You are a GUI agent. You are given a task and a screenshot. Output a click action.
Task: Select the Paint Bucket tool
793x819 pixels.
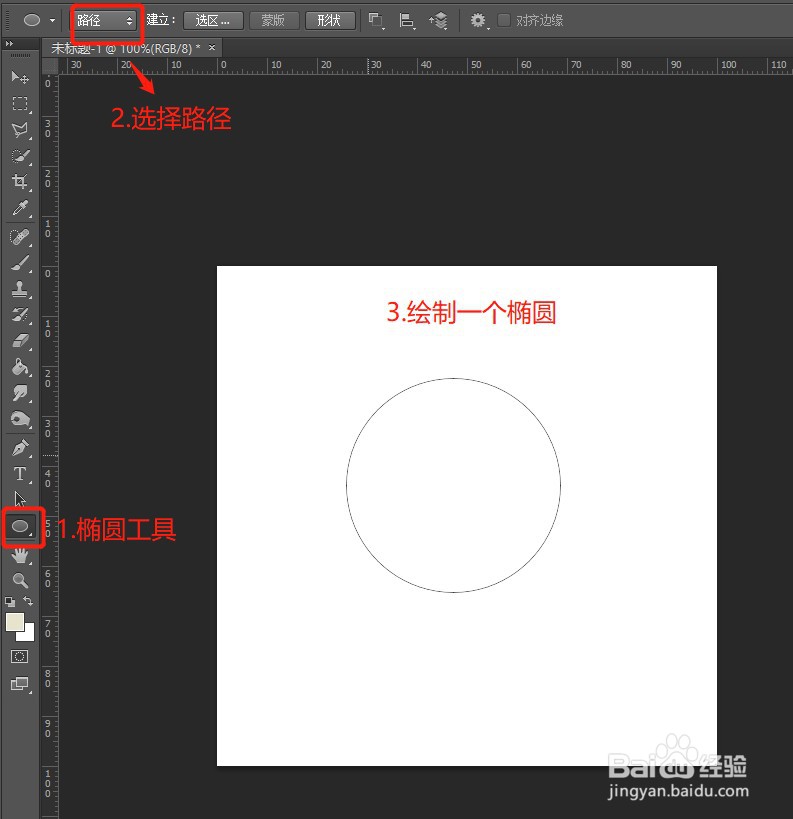pos(20,367)
